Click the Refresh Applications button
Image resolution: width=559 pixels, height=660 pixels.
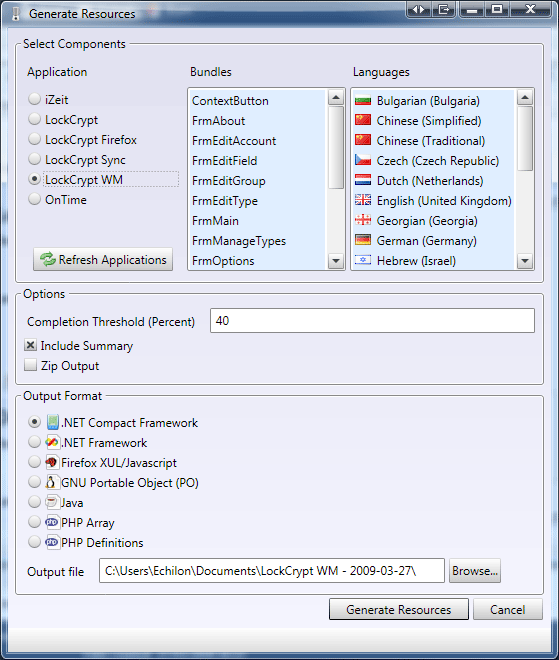pos(103,259)
